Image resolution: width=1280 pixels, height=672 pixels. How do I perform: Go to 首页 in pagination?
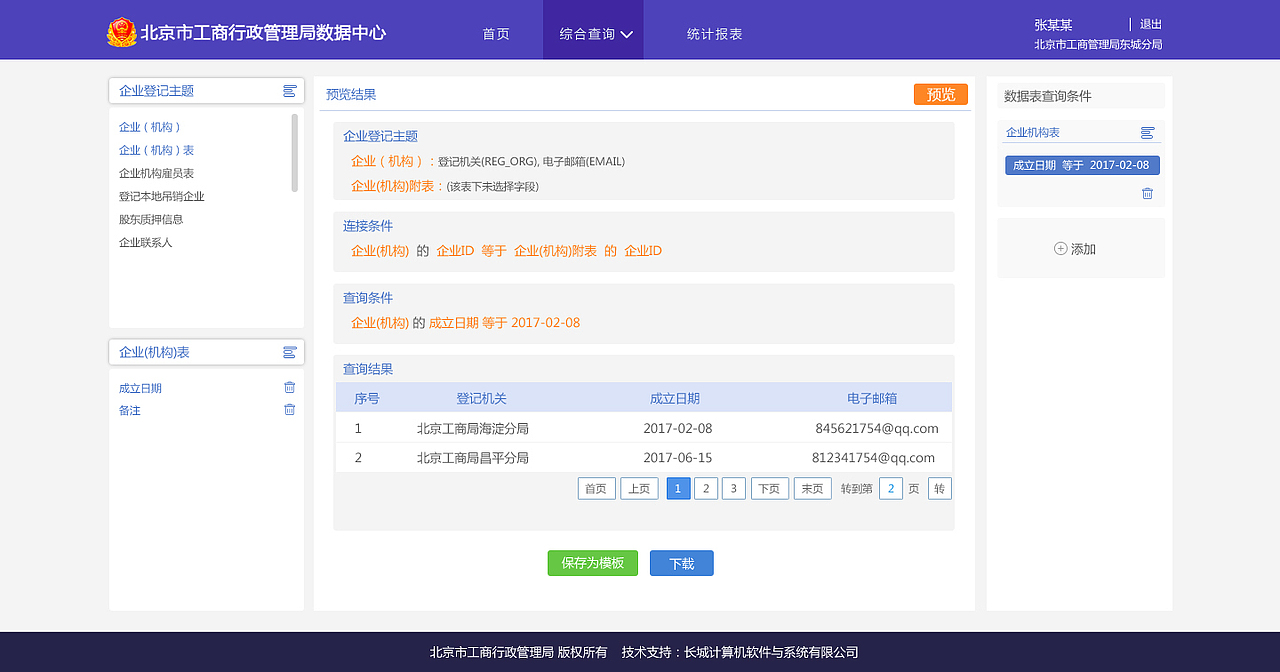(x=596, y=488)
